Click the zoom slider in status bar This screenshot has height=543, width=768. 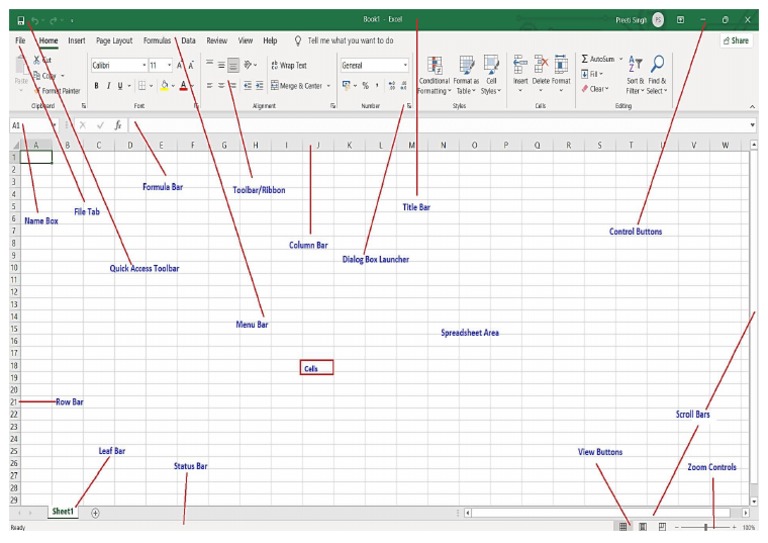706,526
